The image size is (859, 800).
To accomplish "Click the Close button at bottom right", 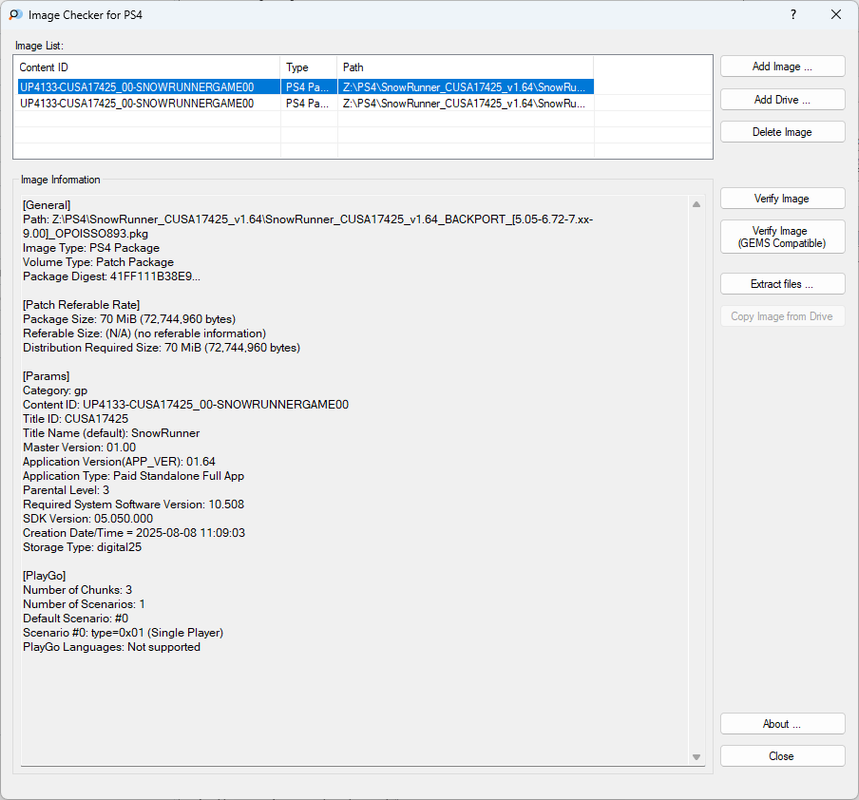I will click(x=782, y=756).
